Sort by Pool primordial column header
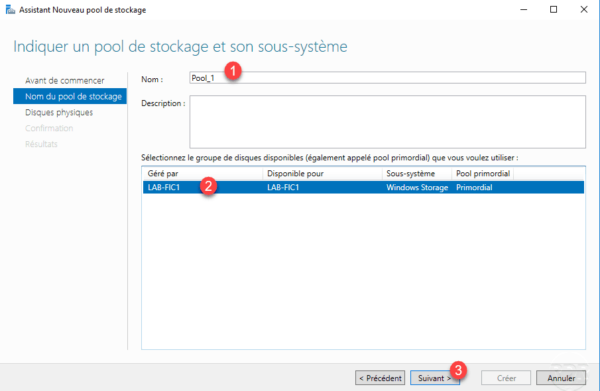This screenshot has width=600, height=391. [x=483, y=174]
